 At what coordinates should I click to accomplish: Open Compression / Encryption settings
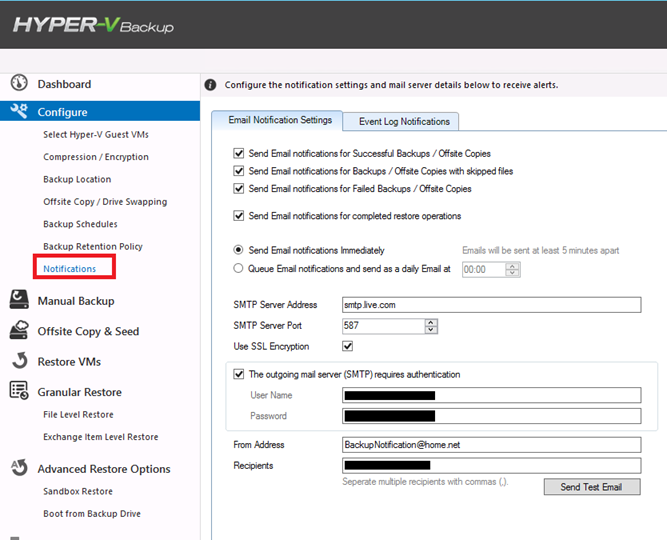pyautogui.click(x=96, y=157)
